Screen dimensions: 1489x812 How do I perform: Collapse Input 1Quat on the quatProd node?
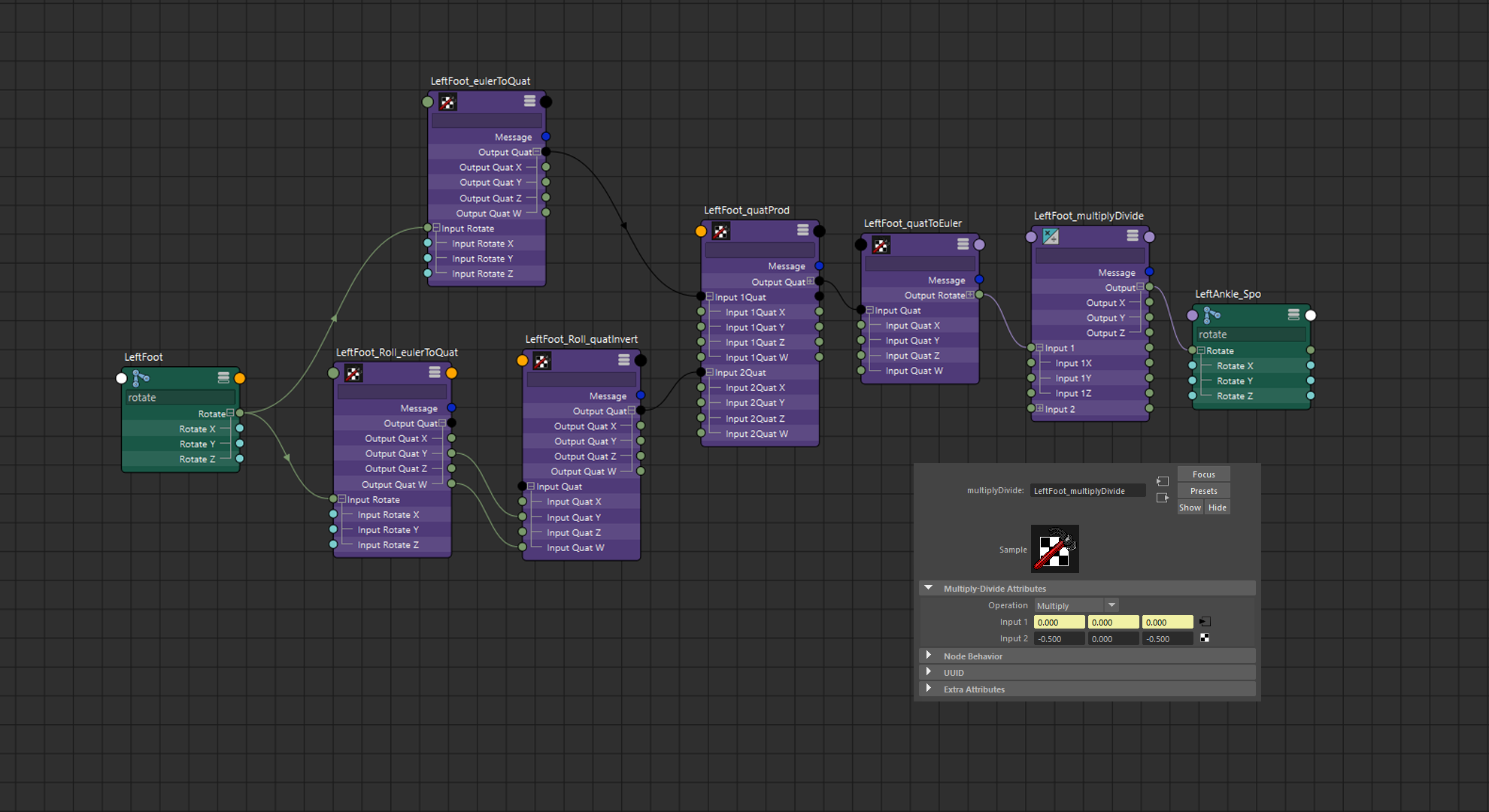point(709,297)
